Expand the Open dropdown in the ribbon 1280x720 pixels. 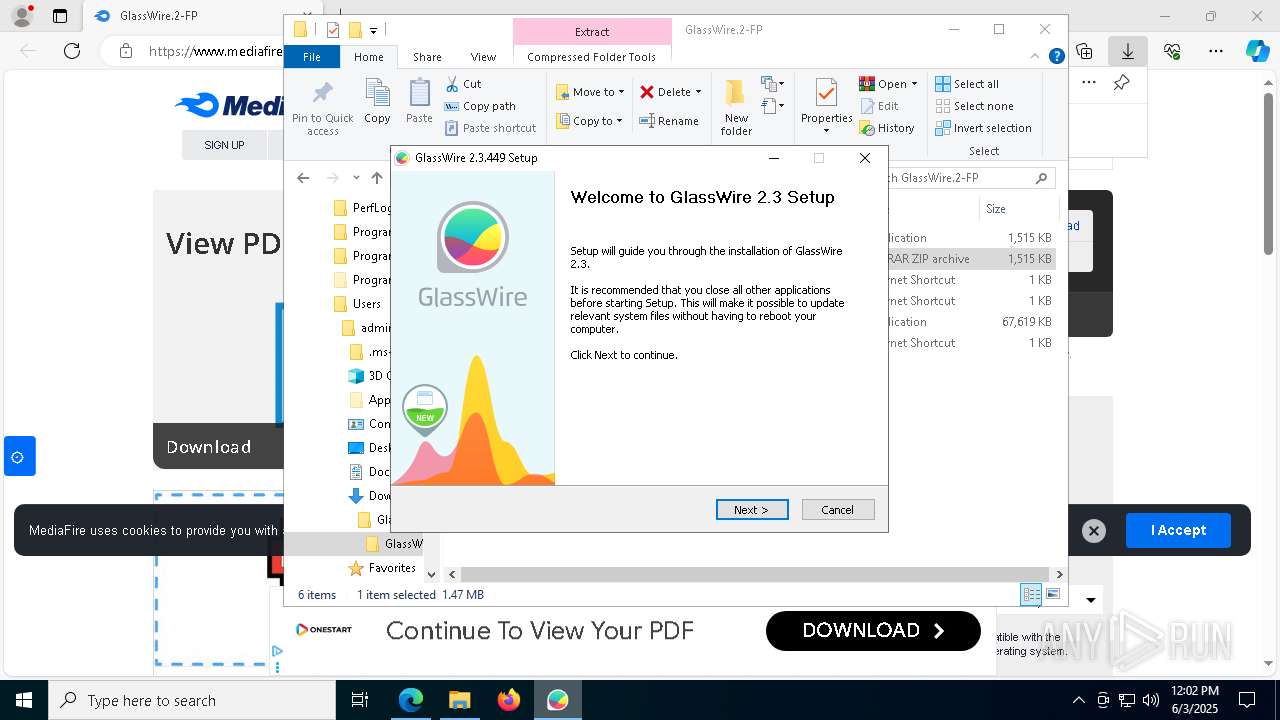(x=914, y=84)
